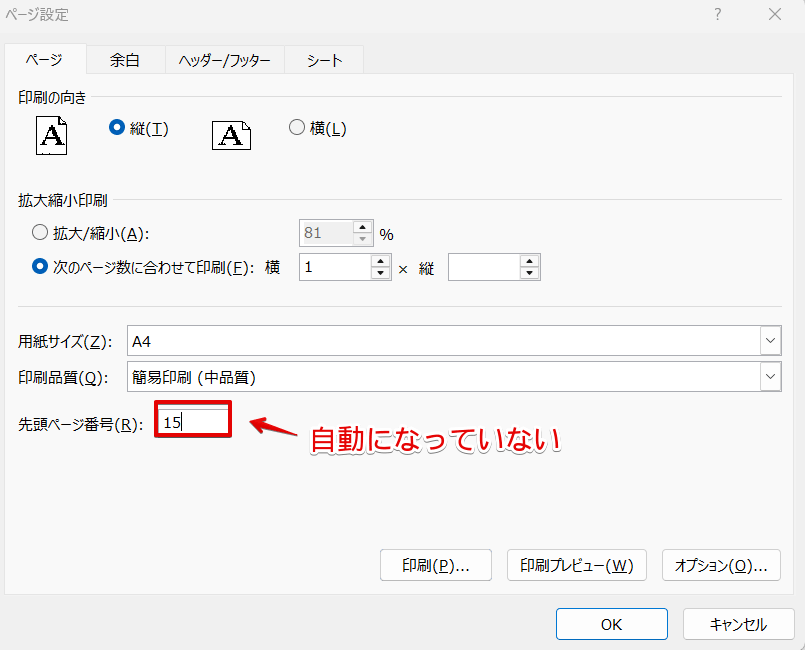Screen dimensions: 805x650
Task: Click the 横 pages input field
Action: coord(336,267)
